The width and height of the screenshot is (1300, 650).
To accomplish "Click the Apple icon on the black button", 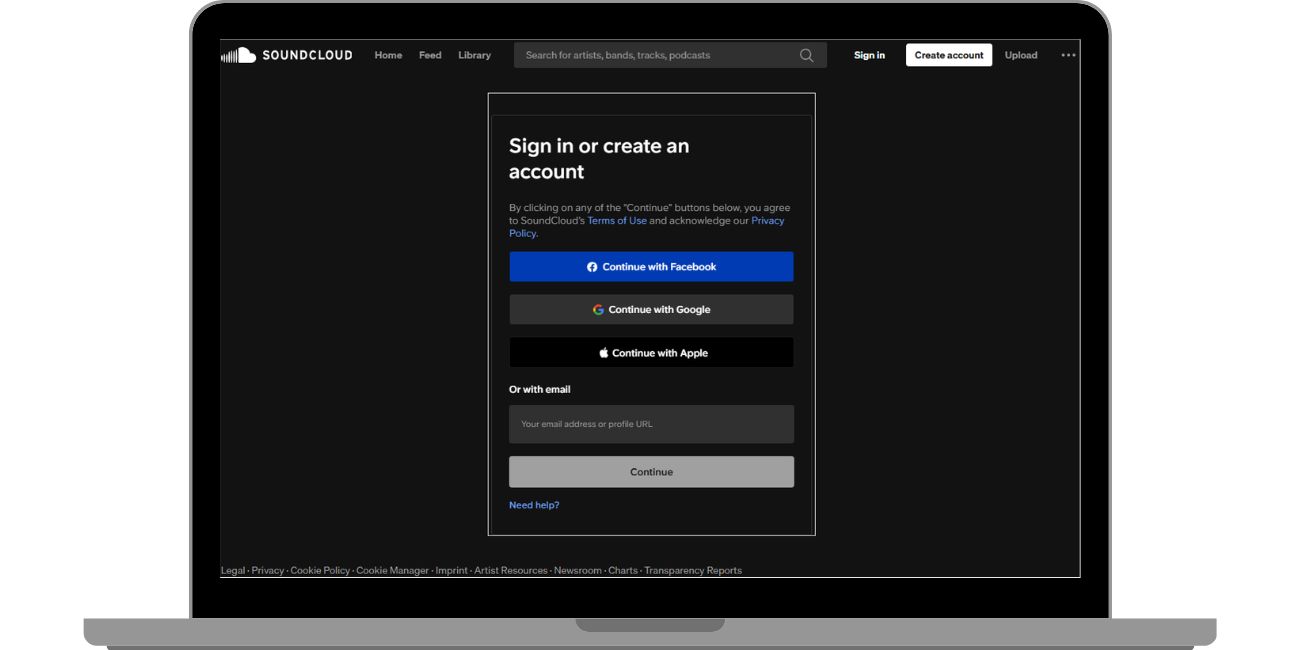I will coord(602,352).
